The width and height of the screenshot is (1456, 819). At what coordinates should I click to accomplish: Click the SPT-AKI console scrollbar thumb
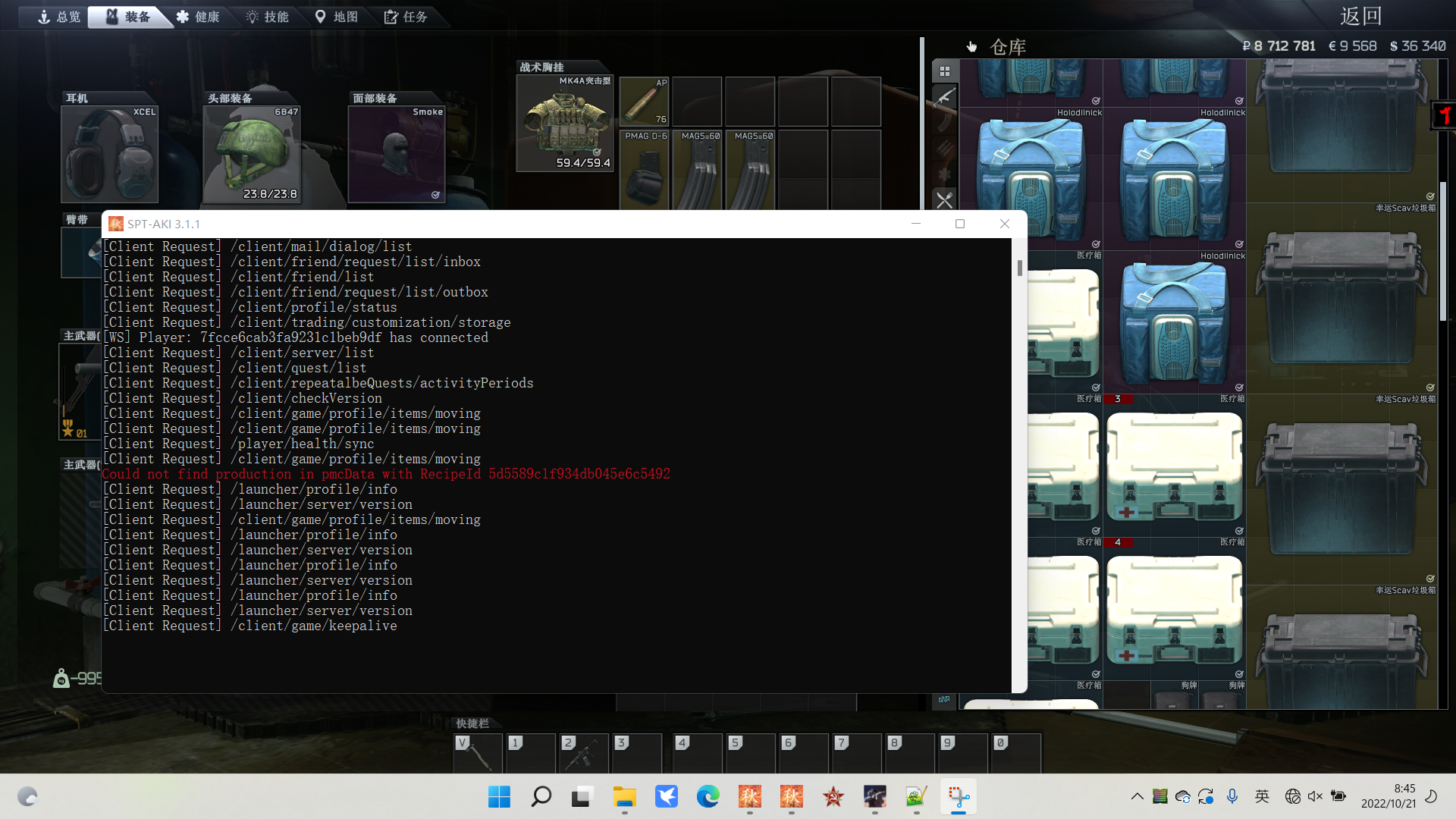click(x=1019, y=268)
